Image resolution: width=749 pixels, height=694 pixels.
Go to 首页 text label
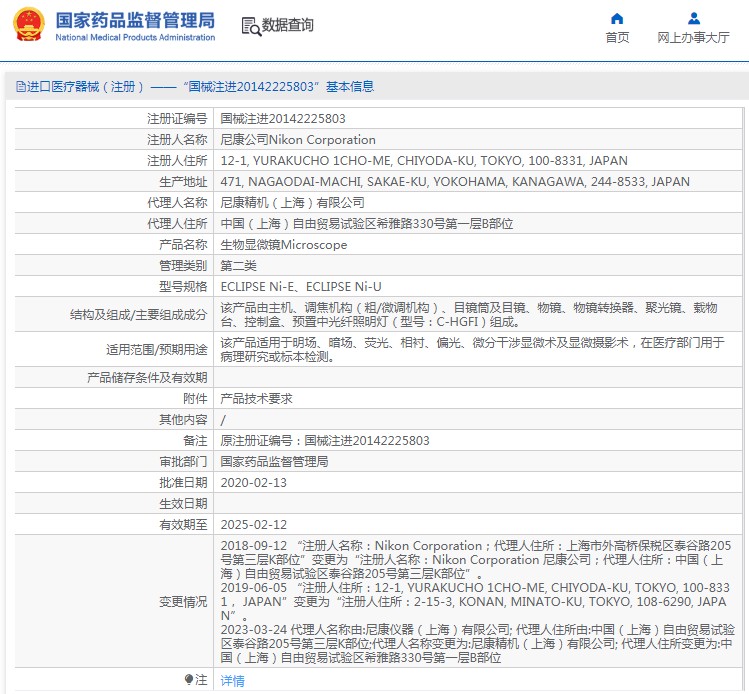coord(617,38)
